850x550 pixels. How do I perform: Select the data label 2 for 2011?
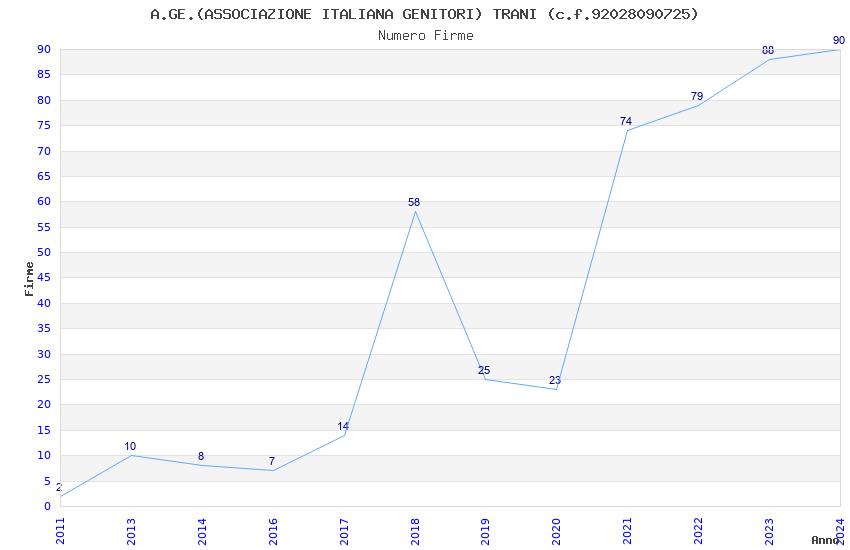[59, 487]
